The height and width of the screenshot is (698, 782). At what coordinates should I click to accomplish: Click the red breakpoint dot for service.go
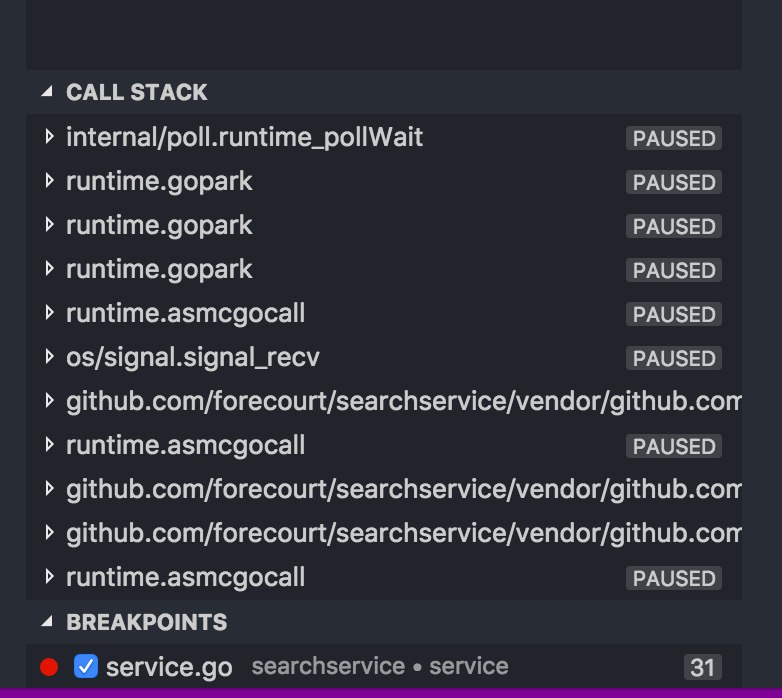click(x=49, y=667)
